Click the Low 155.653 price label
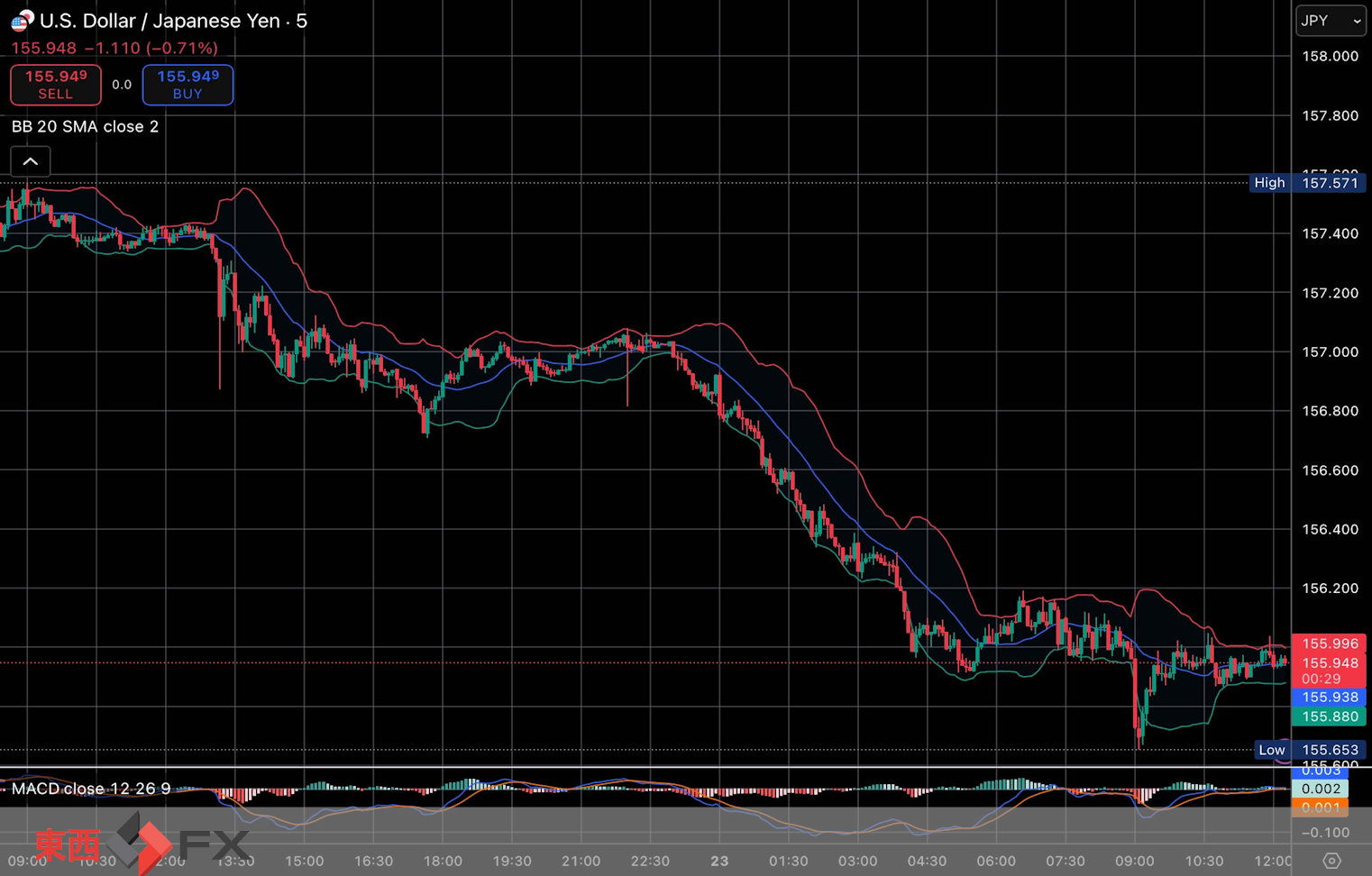 (1310, 750)
